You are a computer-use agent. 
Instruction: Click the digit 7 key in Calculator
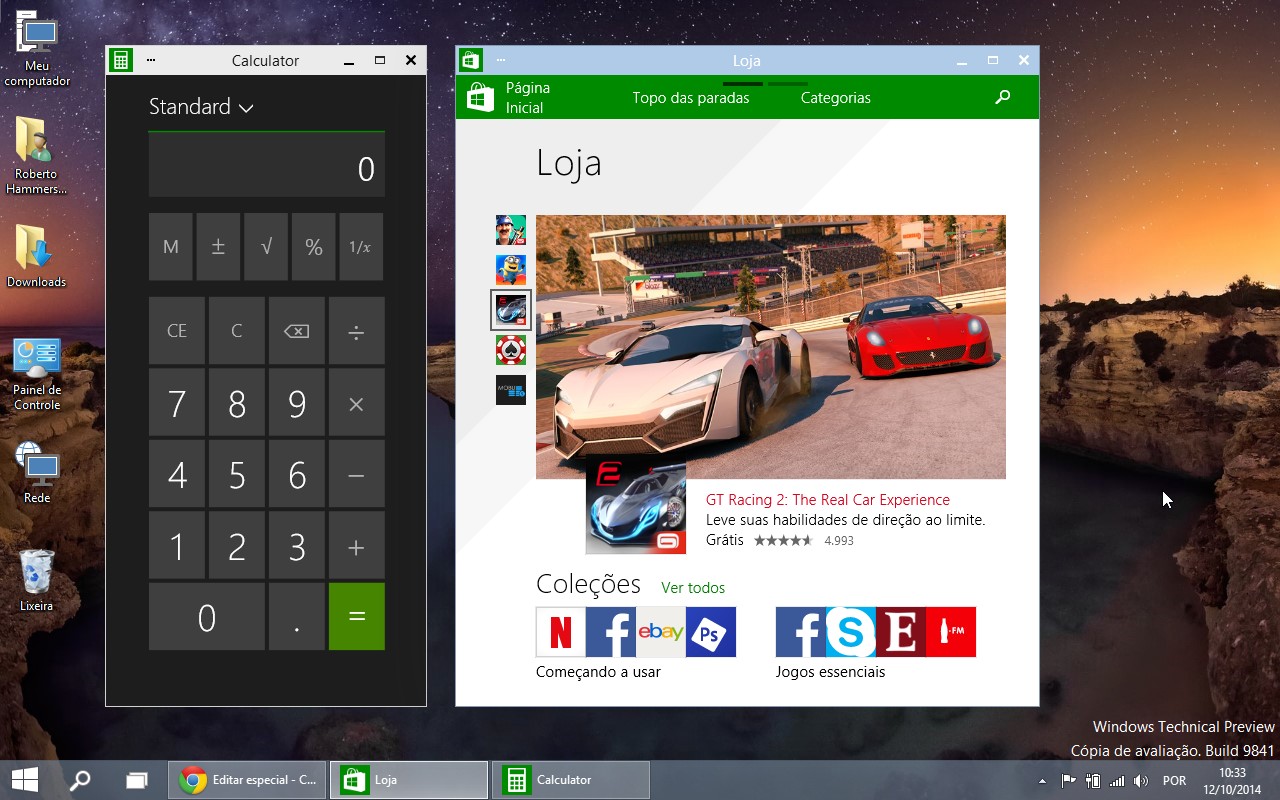177,403
